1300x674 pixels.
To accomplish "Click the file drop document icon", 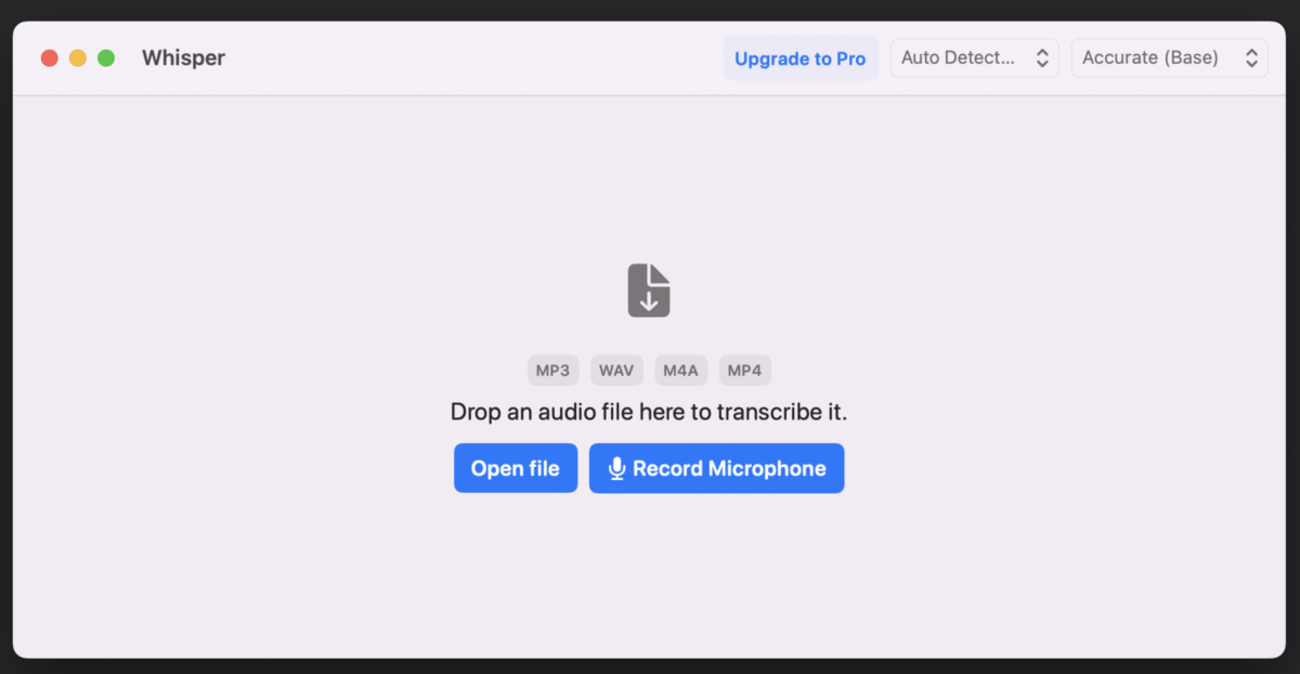I will [649, 290].
